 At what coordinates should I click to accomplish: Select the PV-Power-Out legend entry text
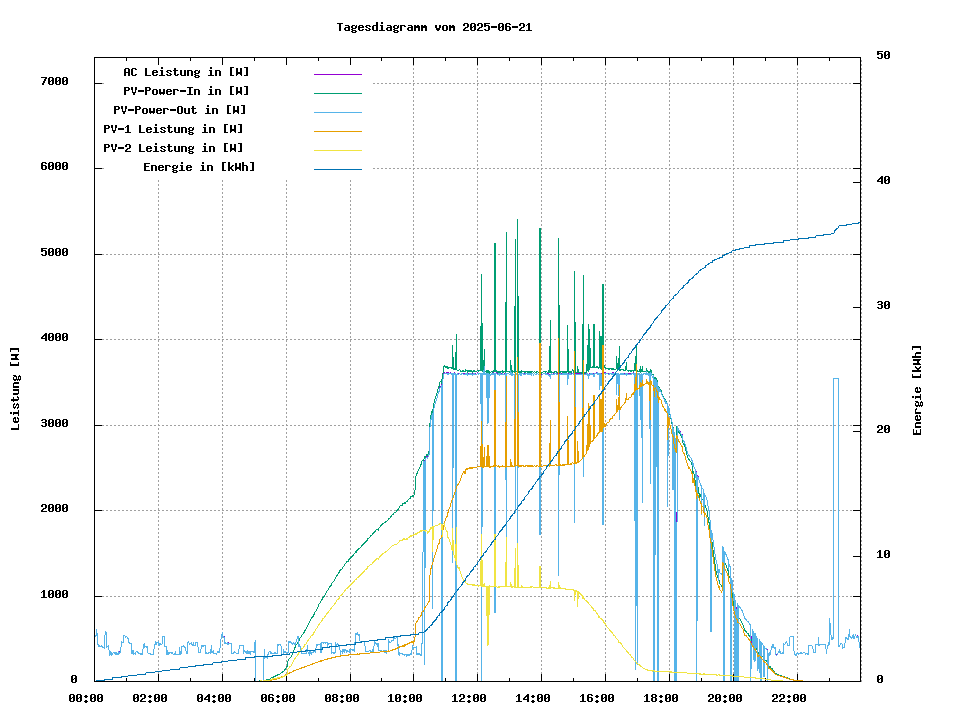point(180,110)
